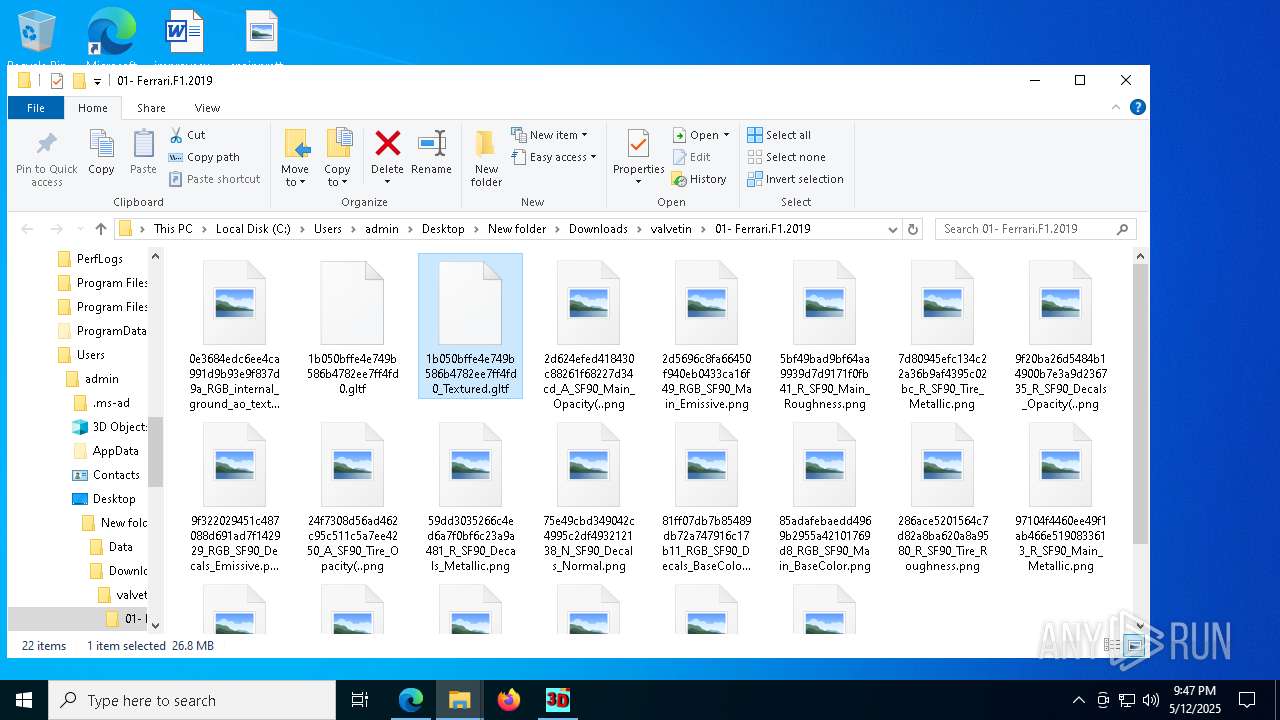The height and width of the screenshot is (720, 1280).
Task: Open the 3D viewer app on taskbar
Action: pos(557,700)
